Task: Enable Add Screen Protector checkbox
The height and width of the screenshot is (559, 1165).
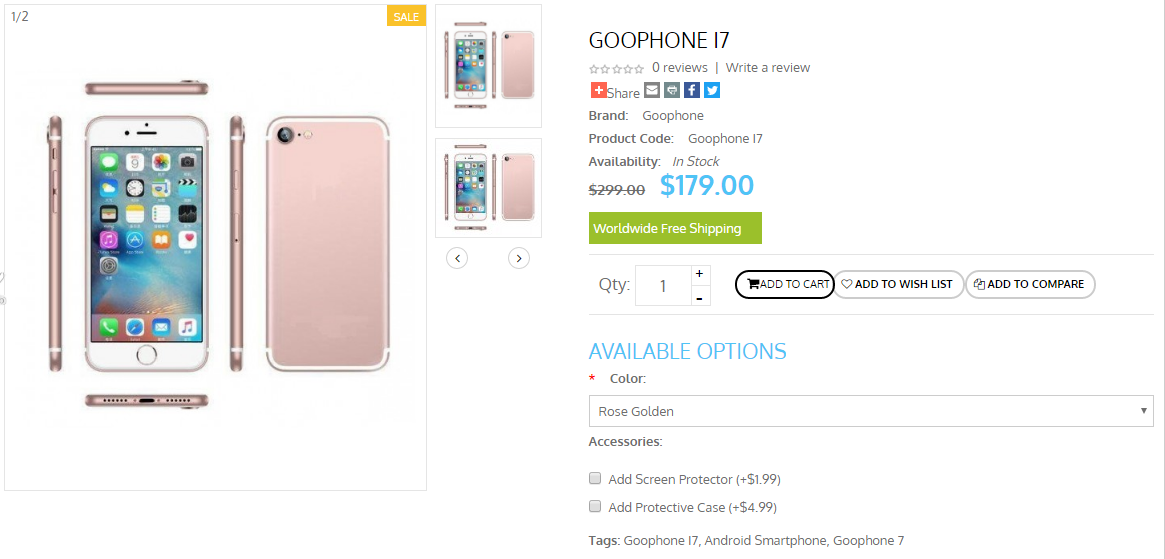Action: 595,478
